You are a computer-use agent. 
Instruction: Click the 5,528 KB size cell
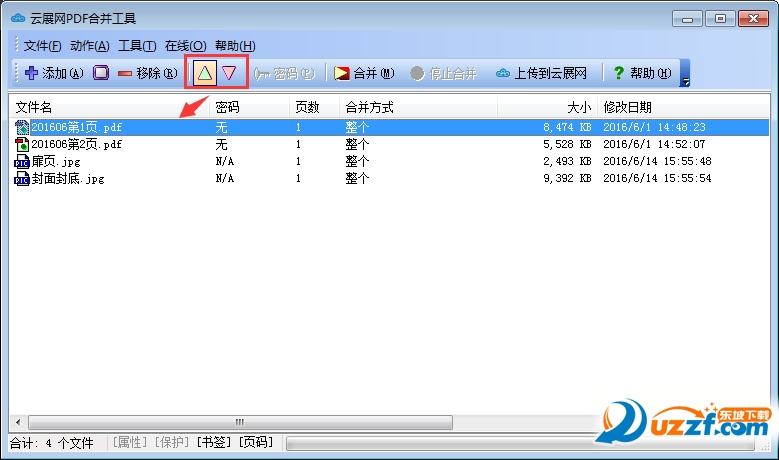click(x=567, y=144)
